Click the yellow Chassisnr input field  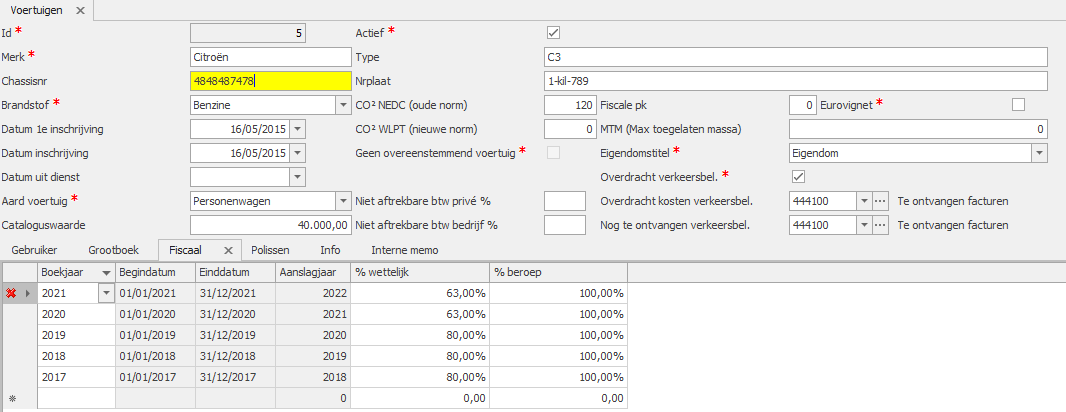(270, 81)
